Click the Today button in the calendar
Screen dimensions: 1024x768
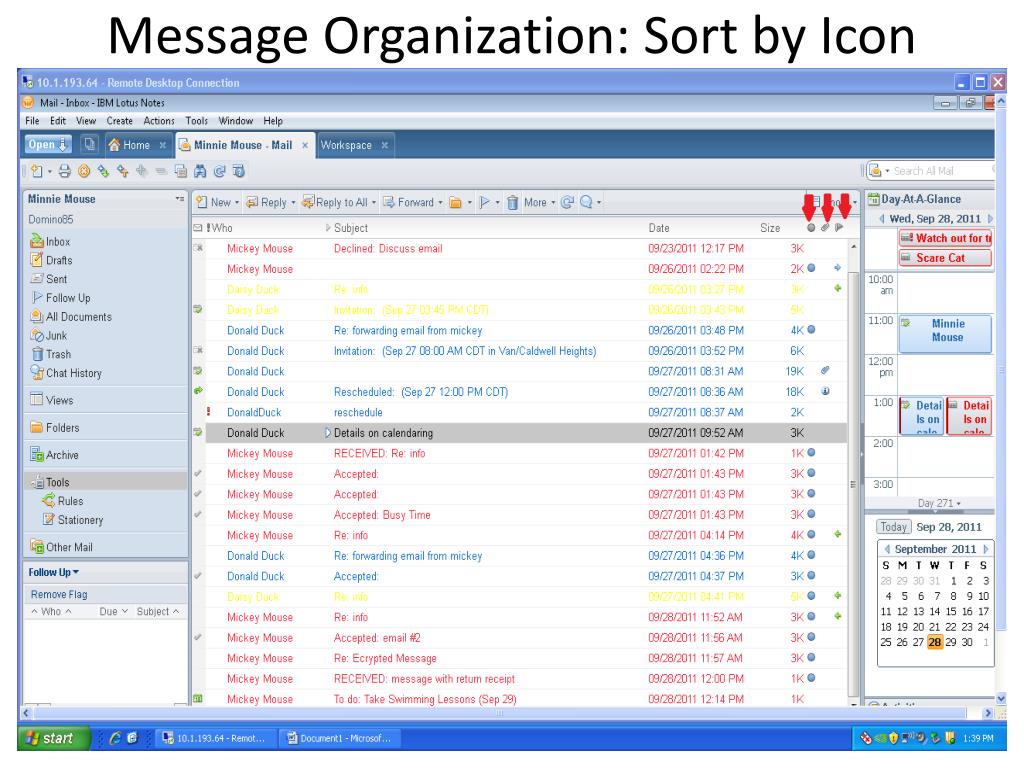(x=893, y=527)
